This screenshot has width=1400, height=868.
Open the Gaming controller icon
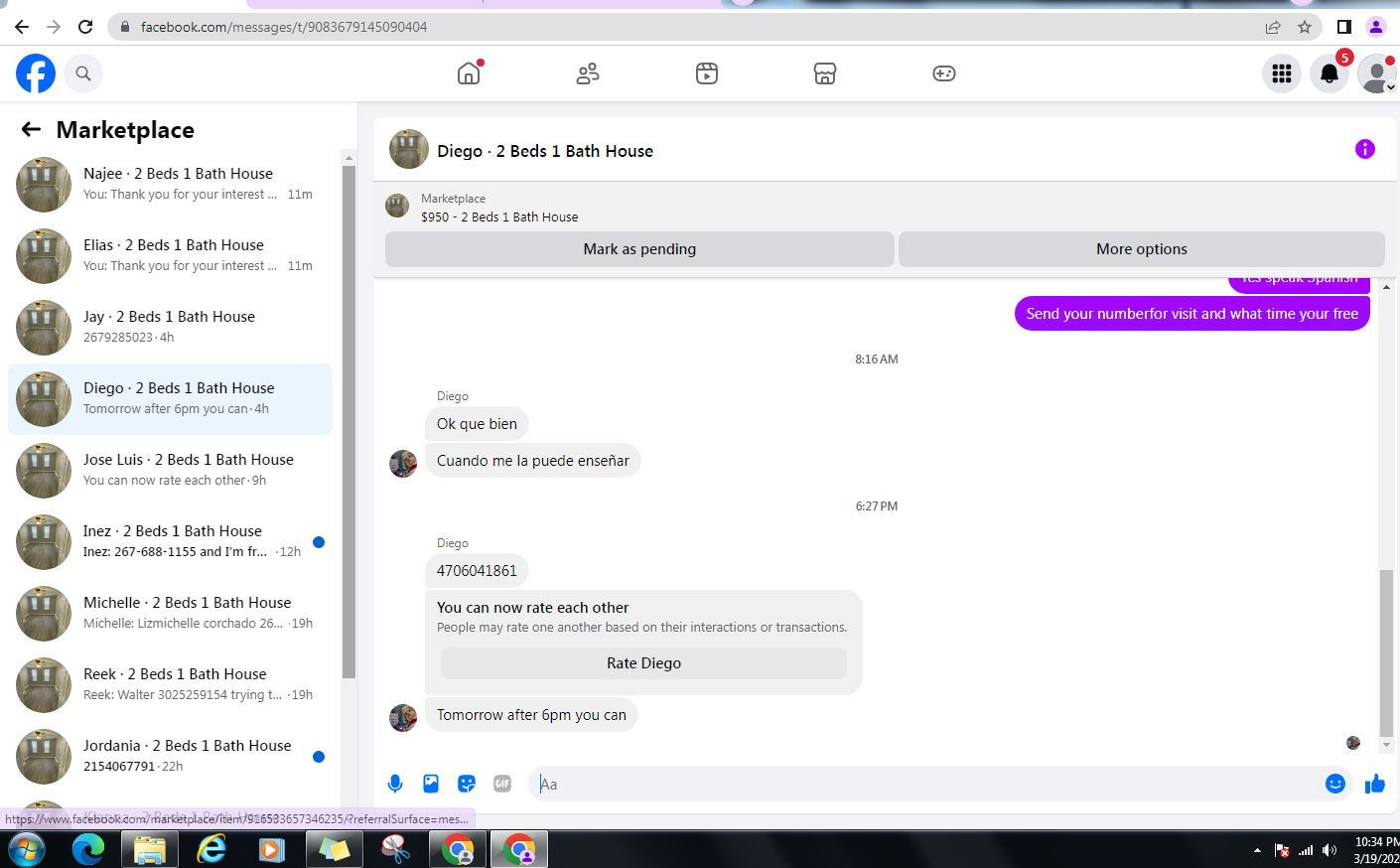point(944,73)
